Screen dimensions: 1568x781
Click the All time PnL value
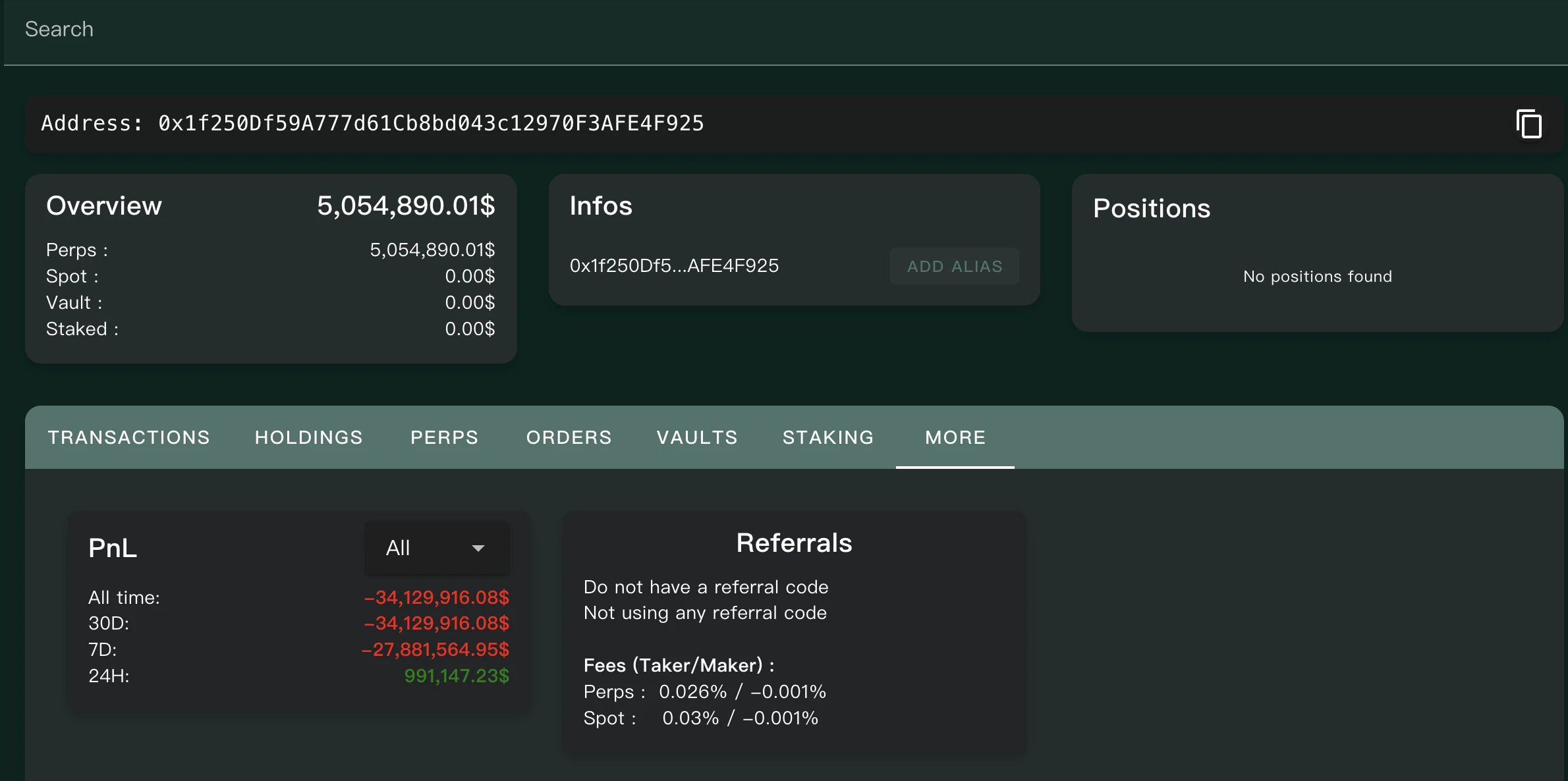tap(436, 597)
